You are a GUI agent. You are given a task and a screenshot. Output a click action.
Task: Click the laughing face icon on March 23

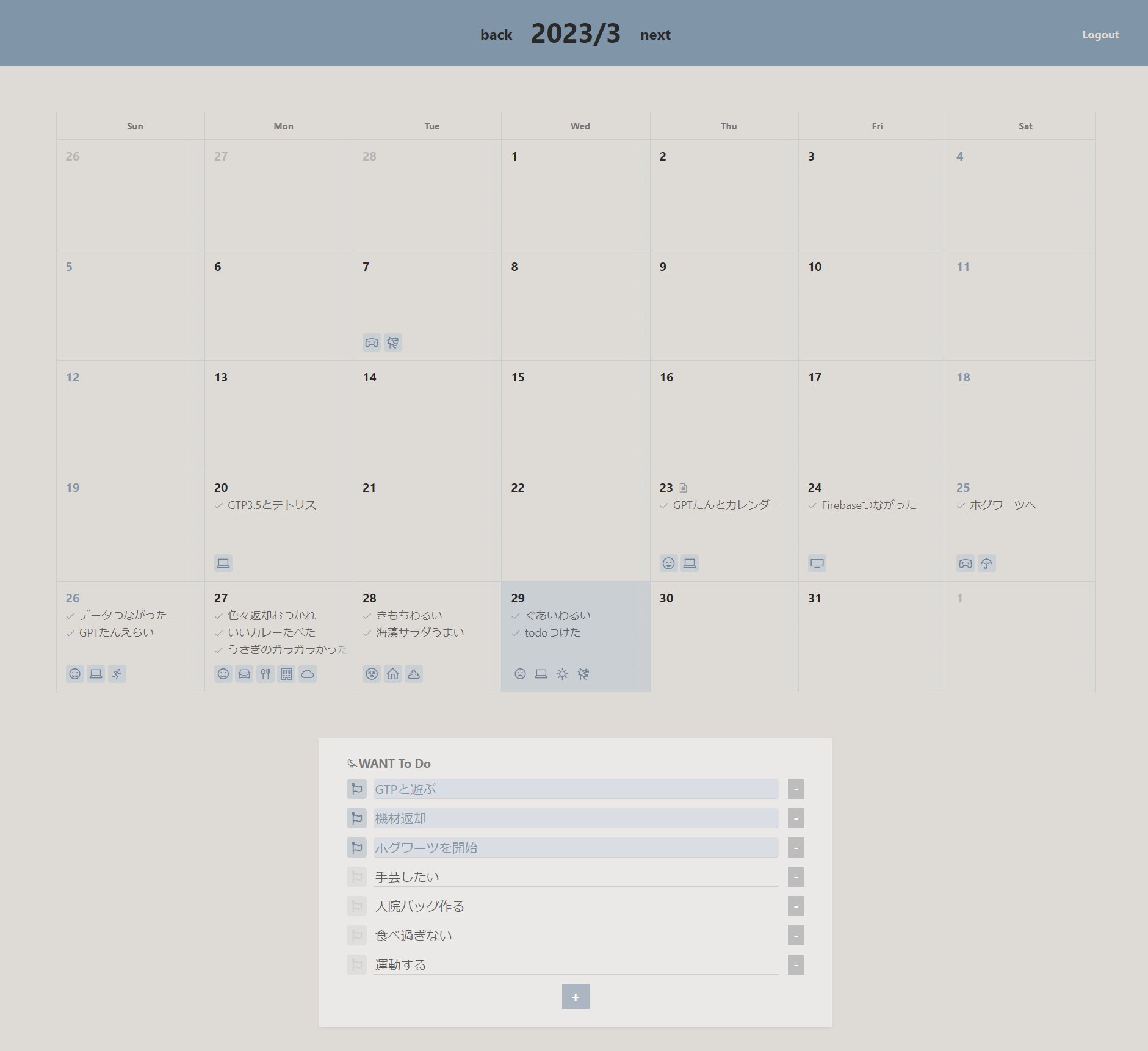669,563
